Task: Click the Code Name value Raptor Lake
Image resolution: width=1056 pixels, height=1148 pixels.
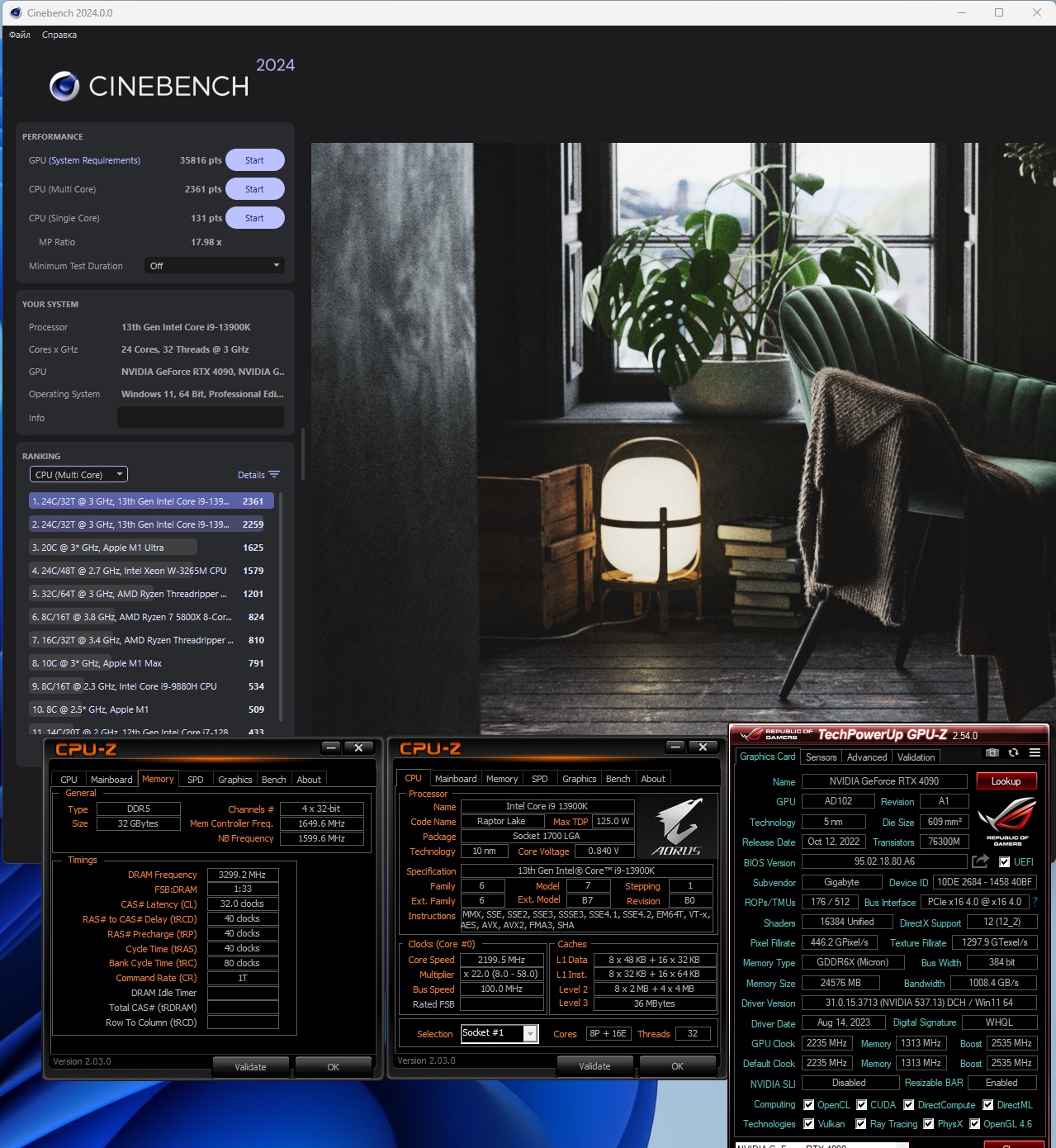Action: (501, 821)
